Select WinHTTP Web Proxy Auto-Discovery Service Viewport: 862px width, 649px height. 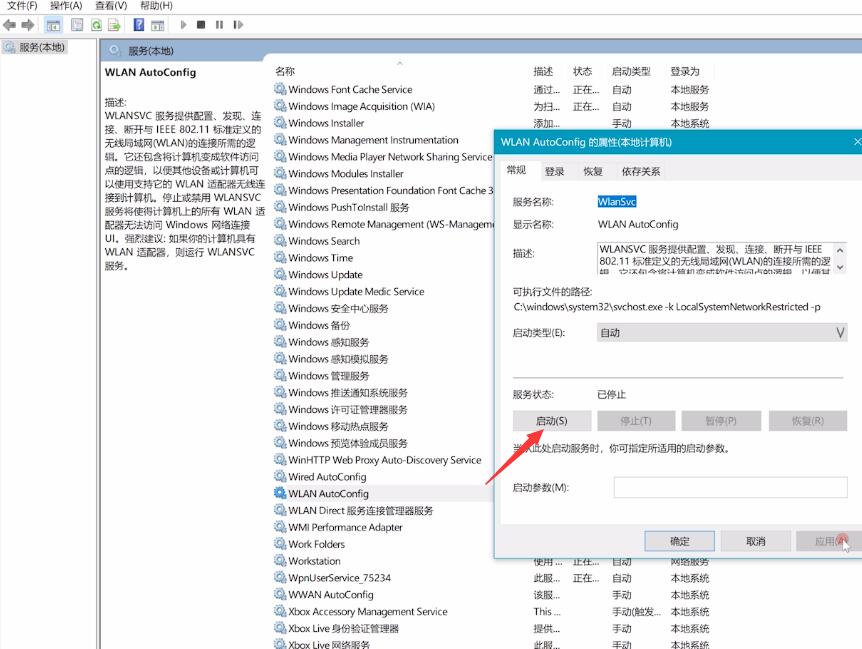pos(385,459)
